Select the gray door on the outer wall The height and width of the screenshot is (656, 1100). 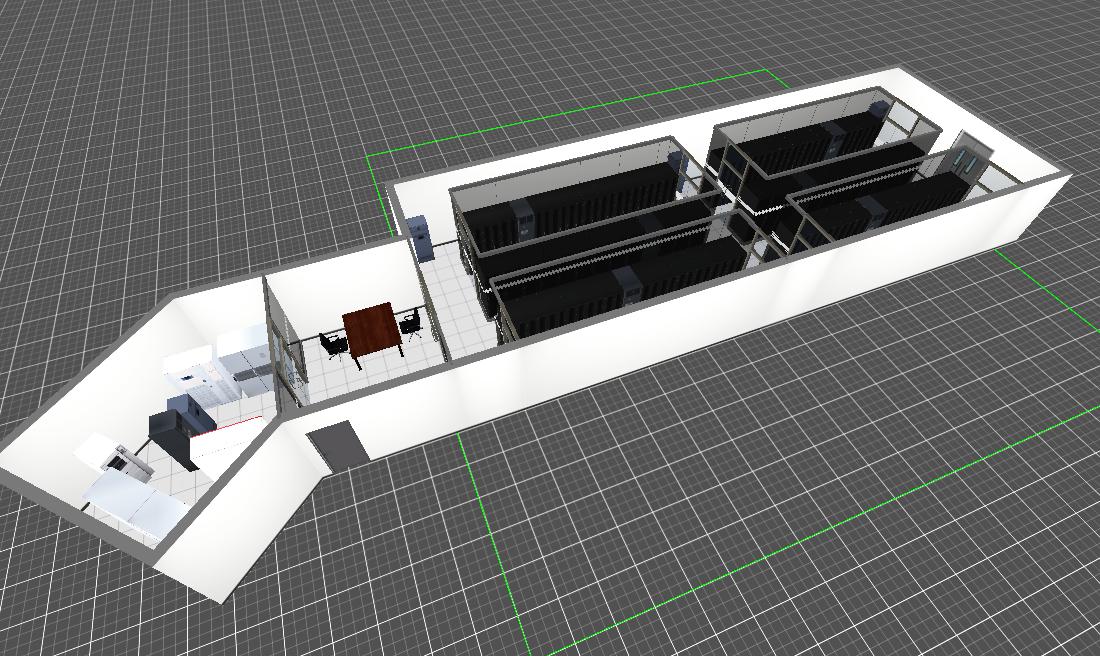333,443
